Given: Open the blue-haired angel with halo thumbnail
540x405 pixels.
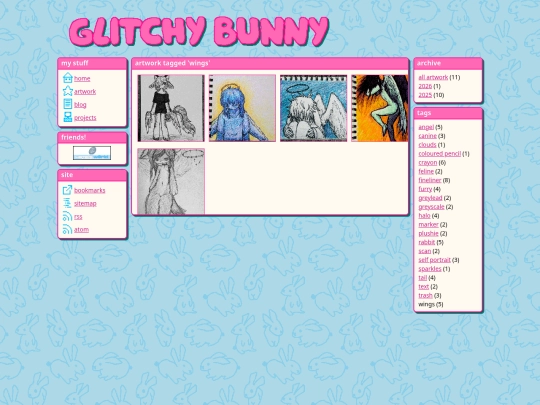Looking at the screenshot, I should point(242,108).
